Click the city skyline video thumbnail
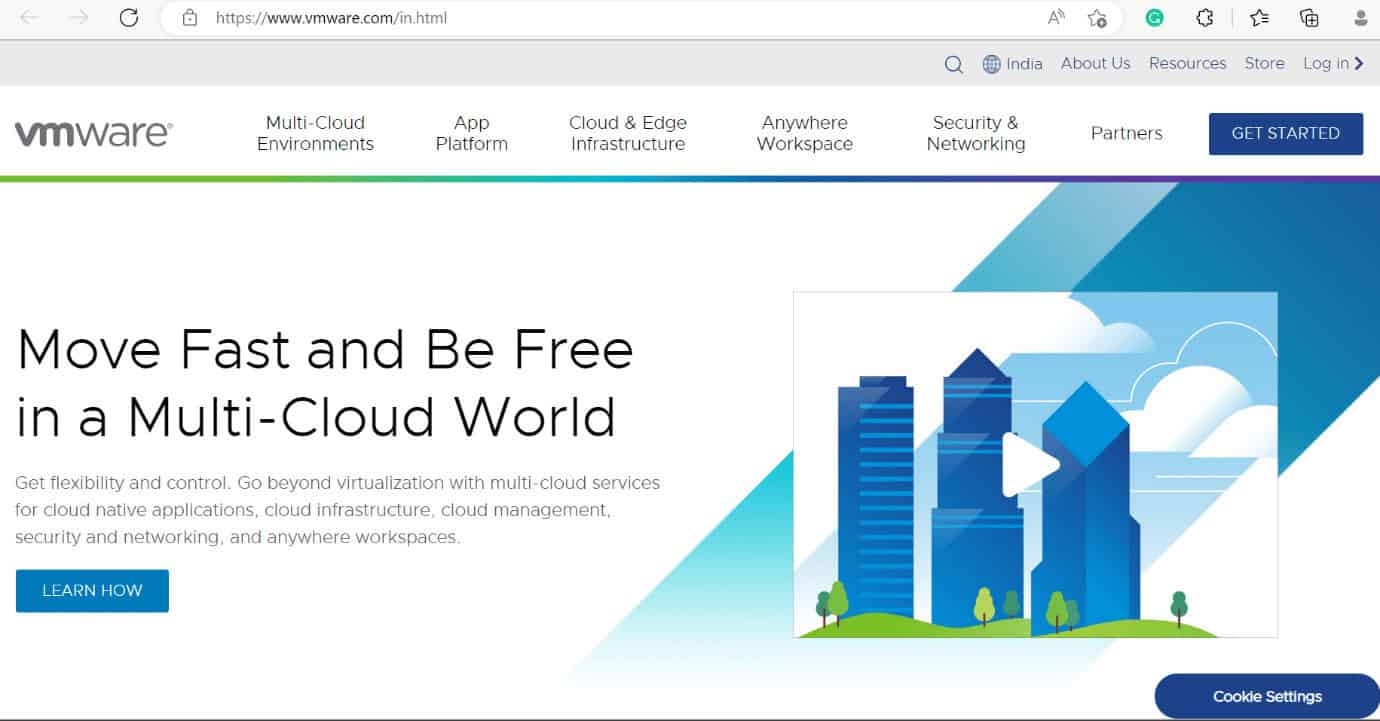The image size is (1380, 721). pyautogui.click(x=1035, y=465)
